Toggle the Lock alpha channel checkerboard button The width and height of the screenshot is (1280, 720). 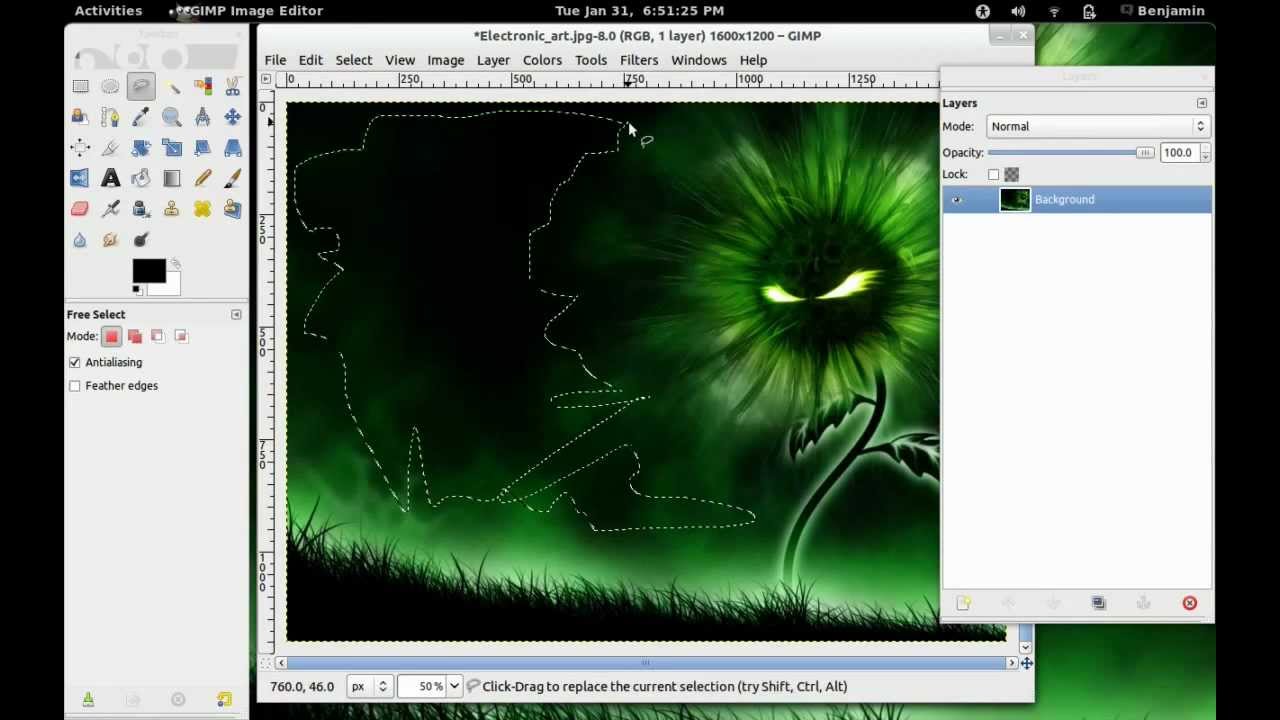(1011, 175)
